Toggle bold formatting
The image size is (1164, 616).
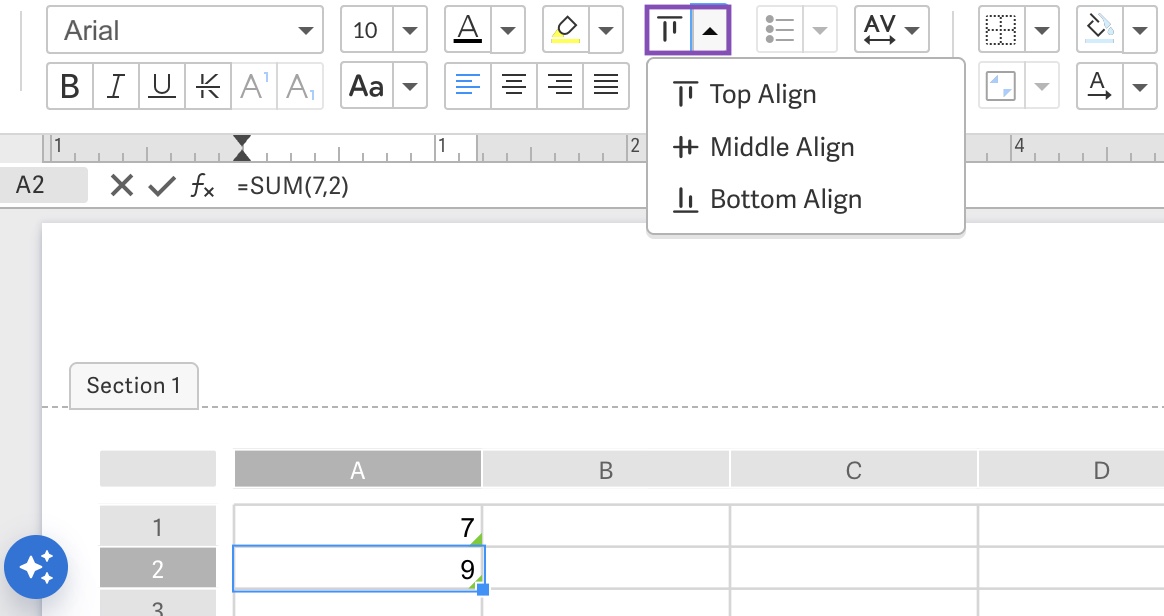tap(70, 86)
